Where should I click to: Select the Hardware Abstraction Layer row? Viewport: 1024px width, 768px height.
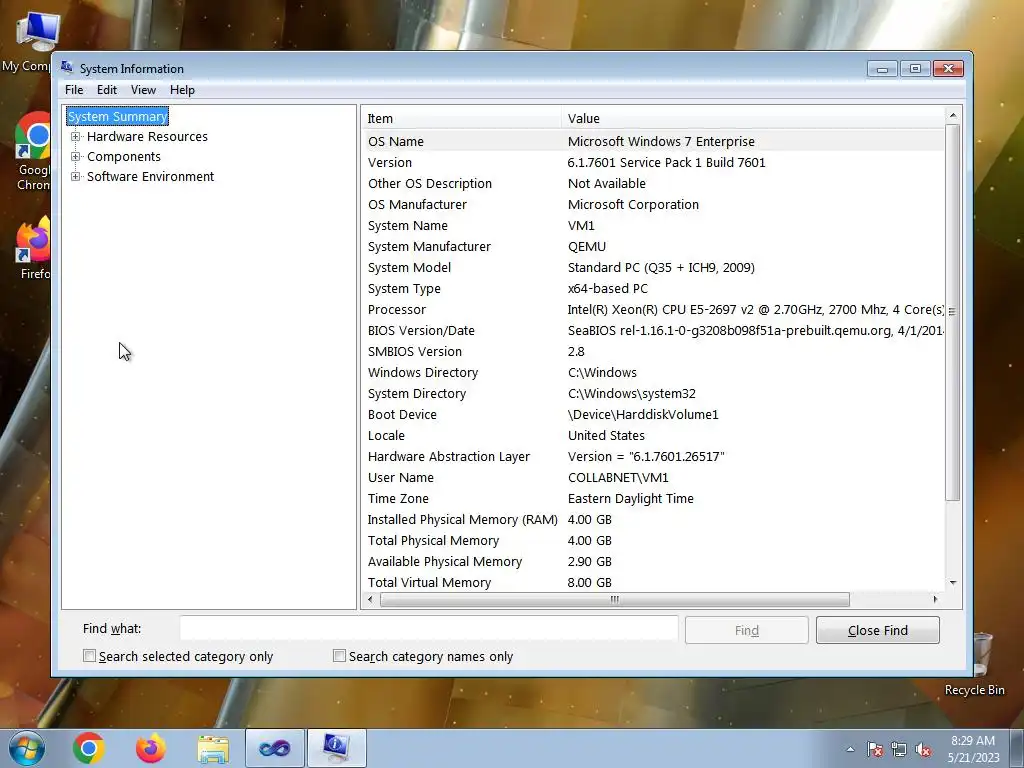click(x=653, y=456)
